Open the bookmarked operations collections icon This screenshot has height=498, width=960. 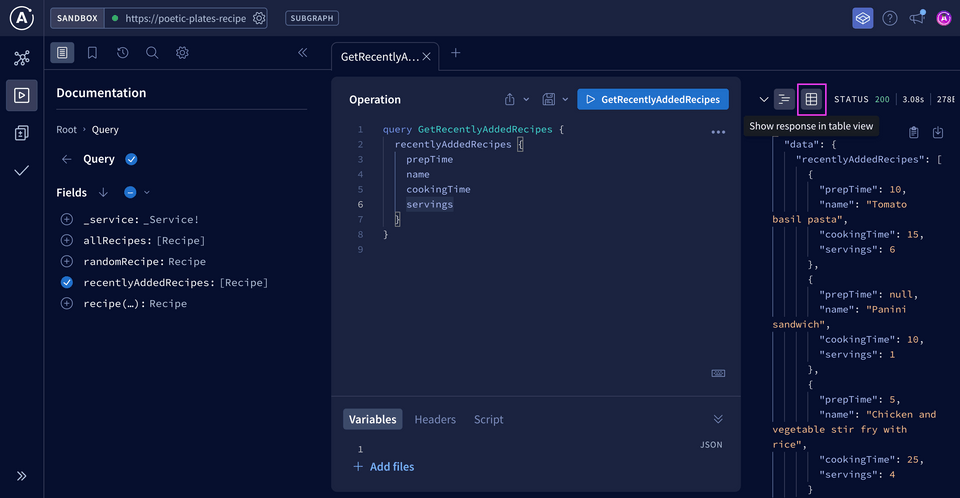click(x=92, y=53)
